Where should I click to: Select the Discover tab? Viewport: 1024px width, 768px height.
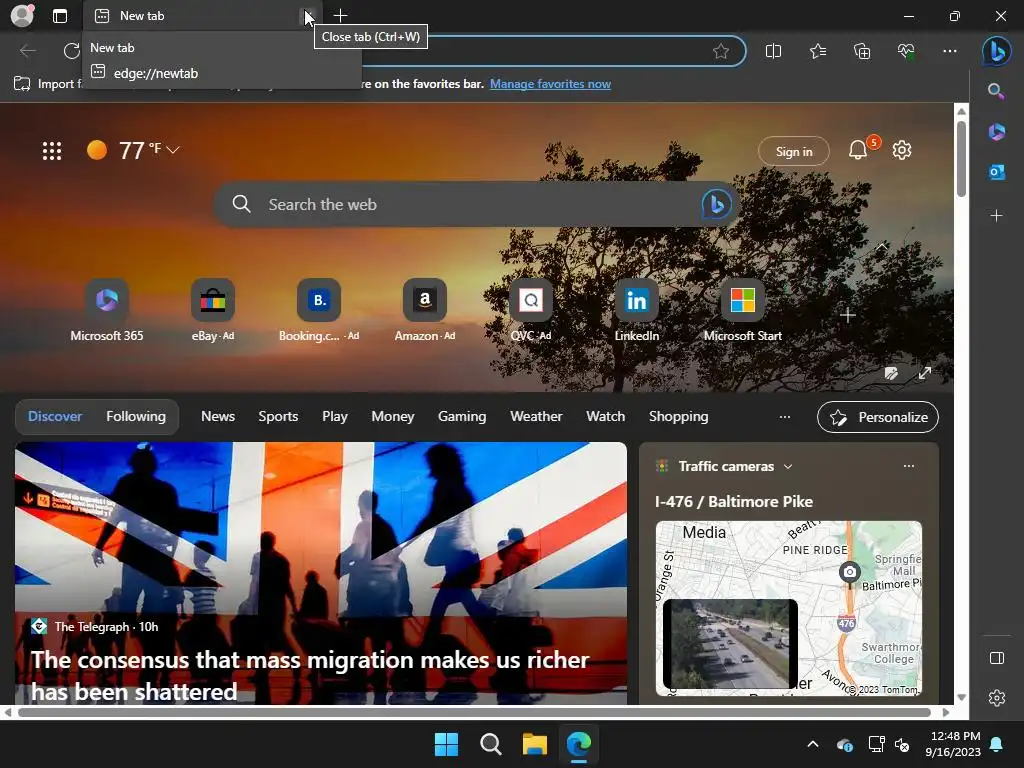click(55, 417)
